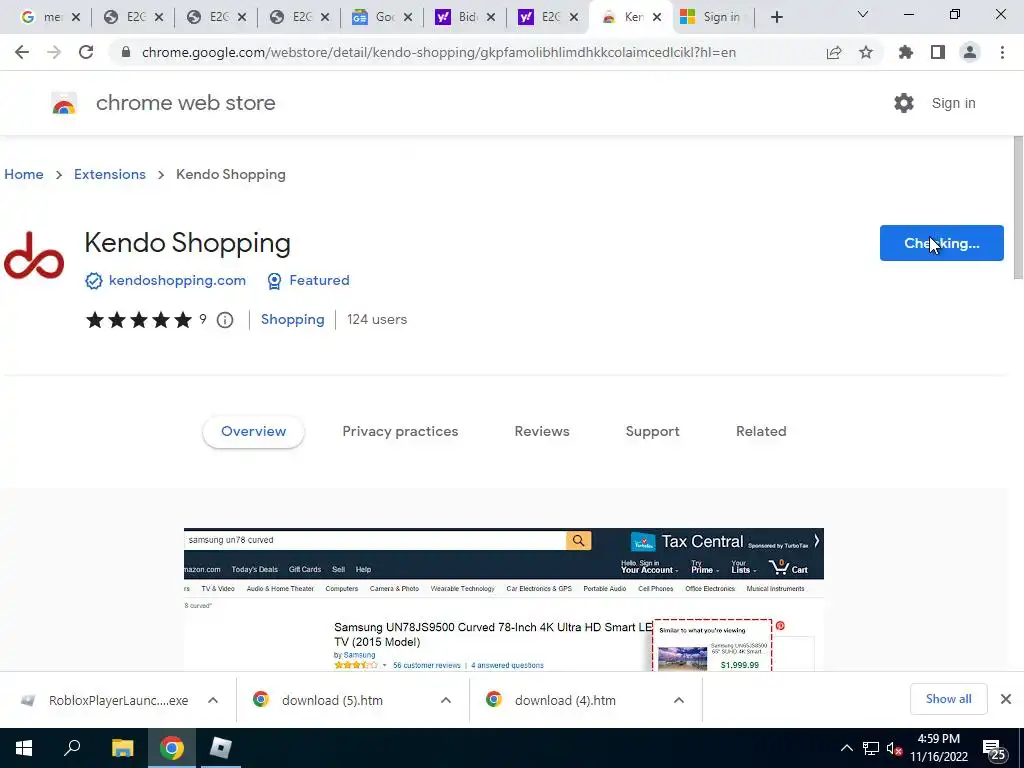1024x768 pixels.
Task: Switch to the Overview tab
Action: [x=253, y=432]
